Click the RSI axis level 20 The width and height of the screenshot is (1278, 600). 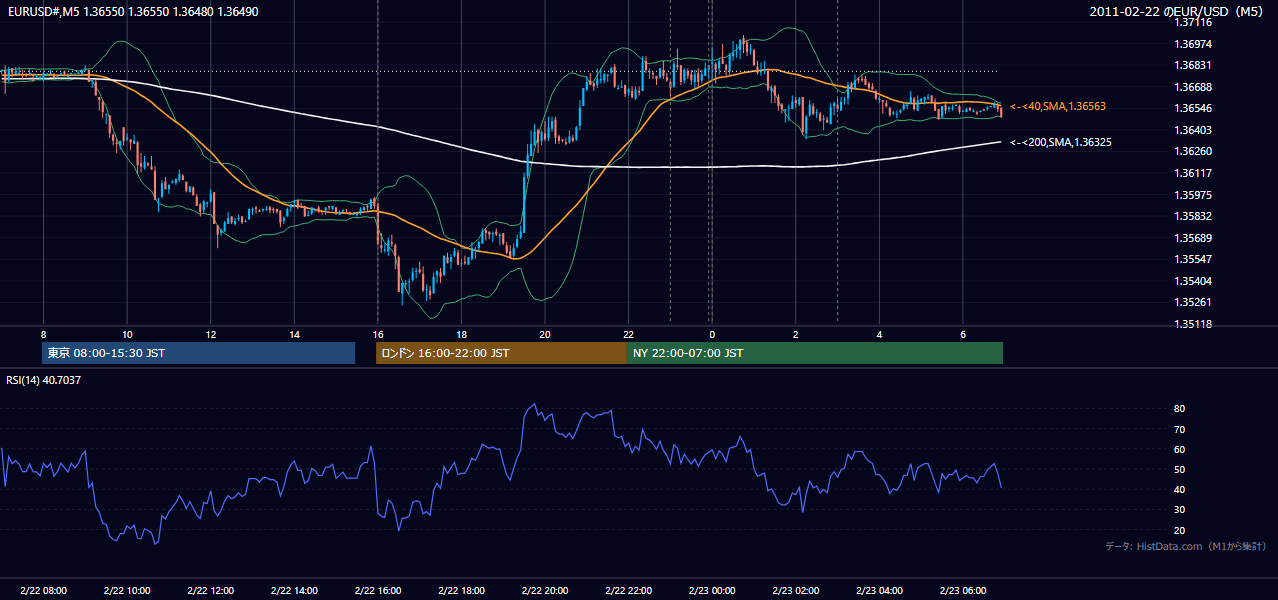coord(1180,530)
